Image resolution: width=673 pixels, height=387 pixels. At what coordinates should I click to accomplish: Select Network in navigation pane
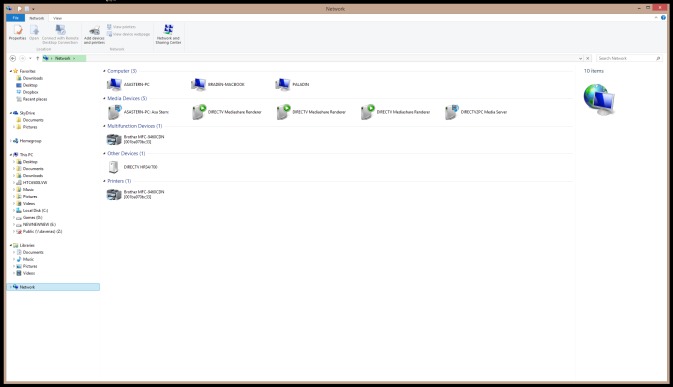[x=54, y=287]
